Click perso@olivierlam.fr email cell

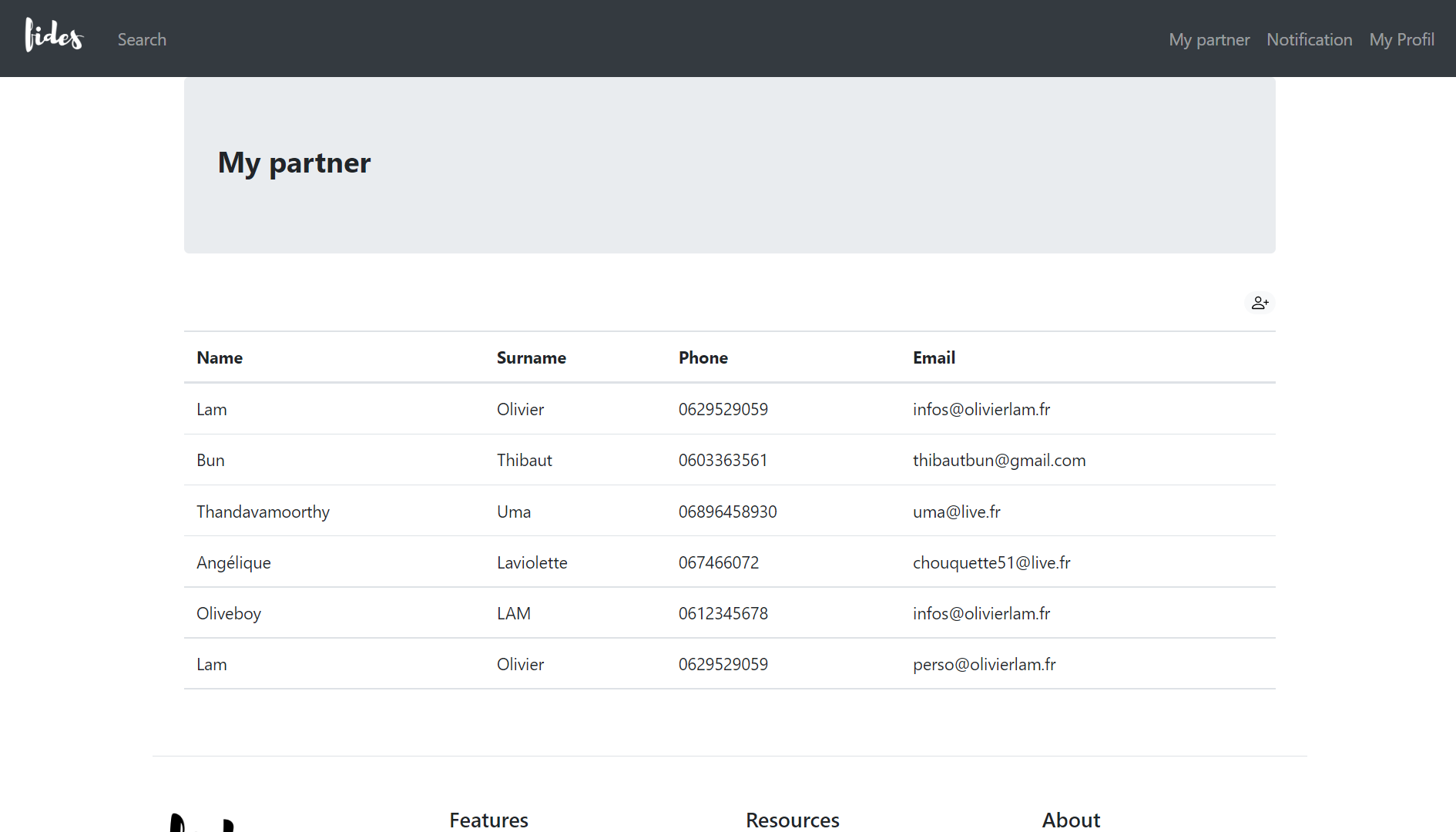[984, 664]
